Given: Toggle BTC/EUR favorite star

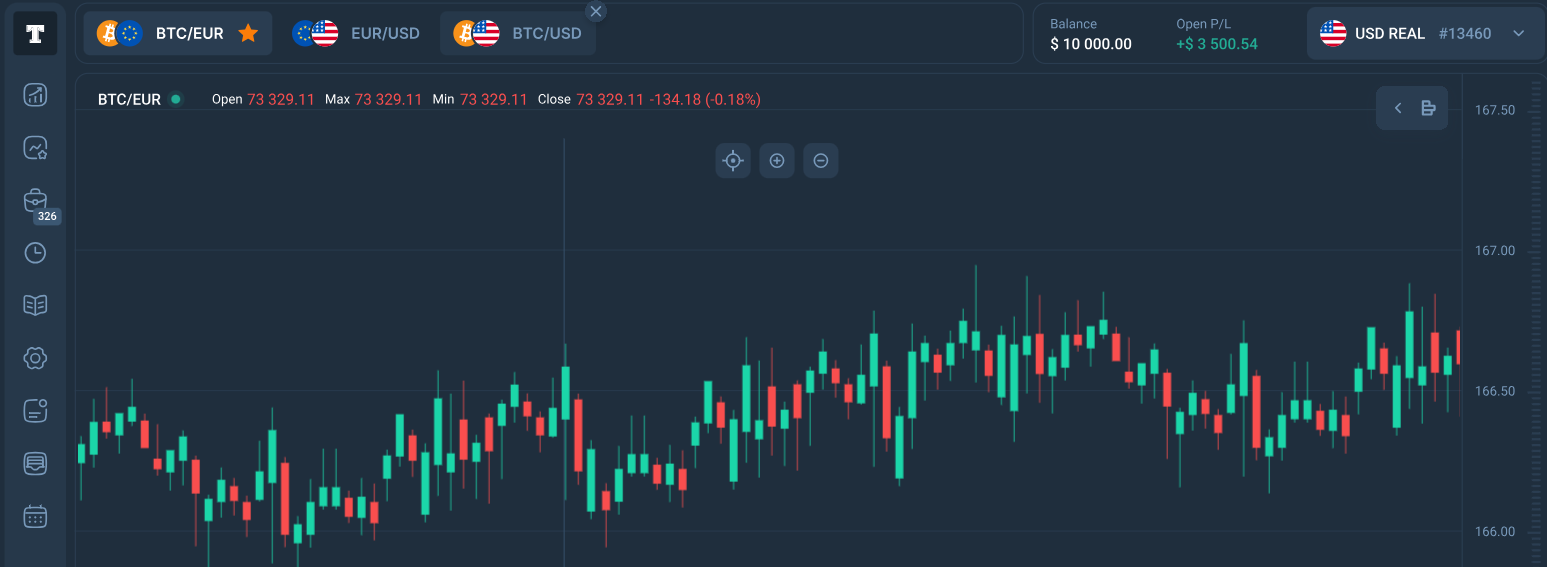Looking at the screenshot, I should point(248,33).
